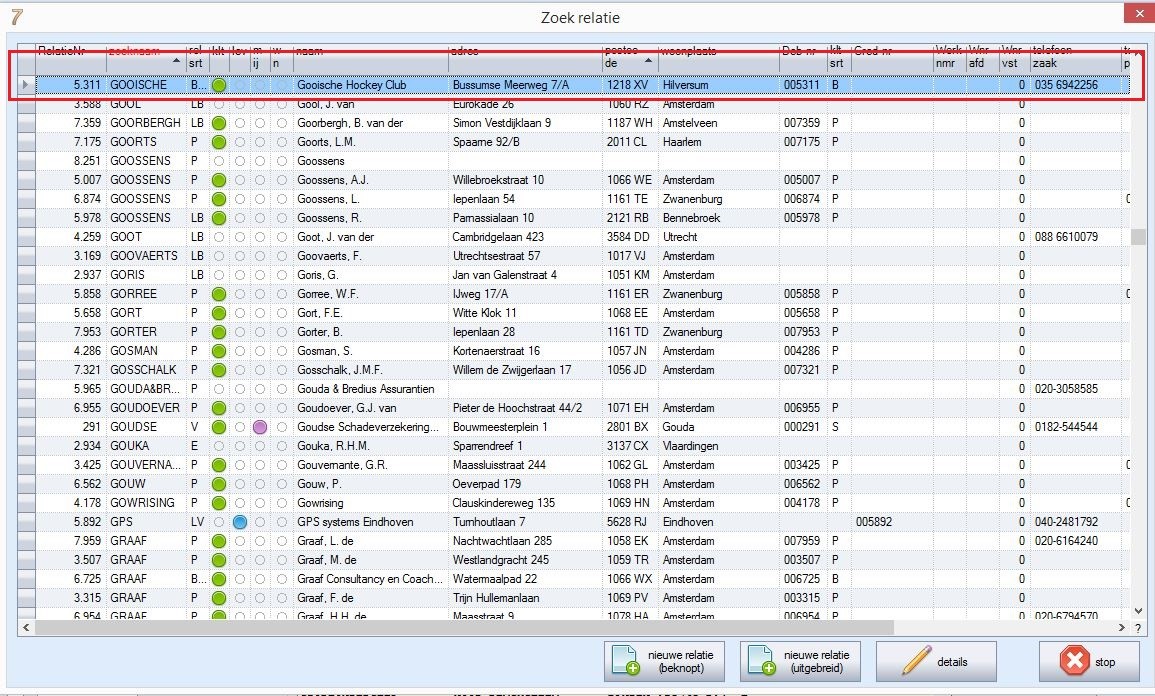Click green klt indicator for Gooische Hockey Club
This screenshot has width=1155, height=696.
[x=219, y=85]
